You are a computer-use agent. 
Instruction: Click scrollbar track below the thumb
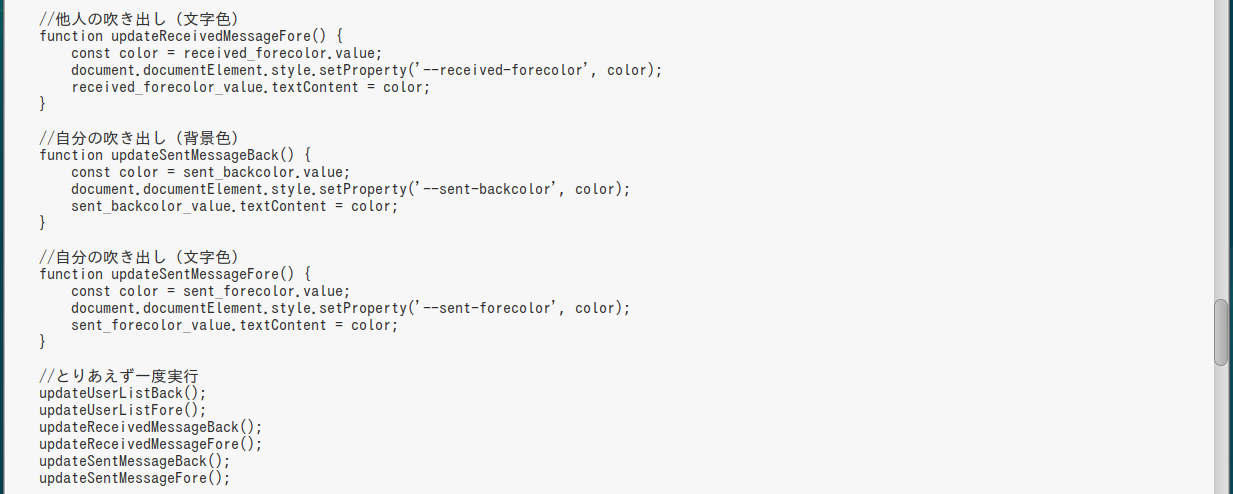pyautogui.click(x=1221, y=430)
